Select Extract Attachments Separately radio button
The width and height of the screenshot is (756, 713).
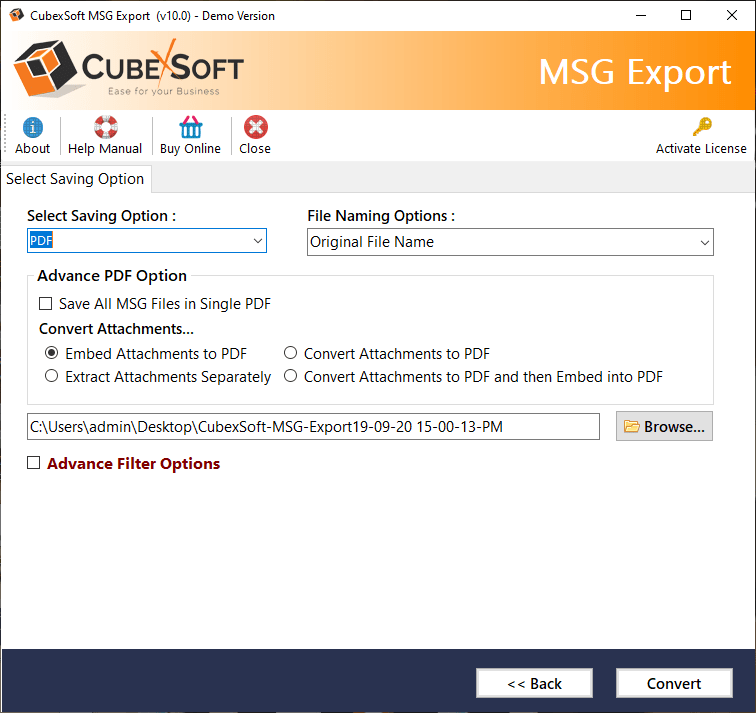pos(52,376)
